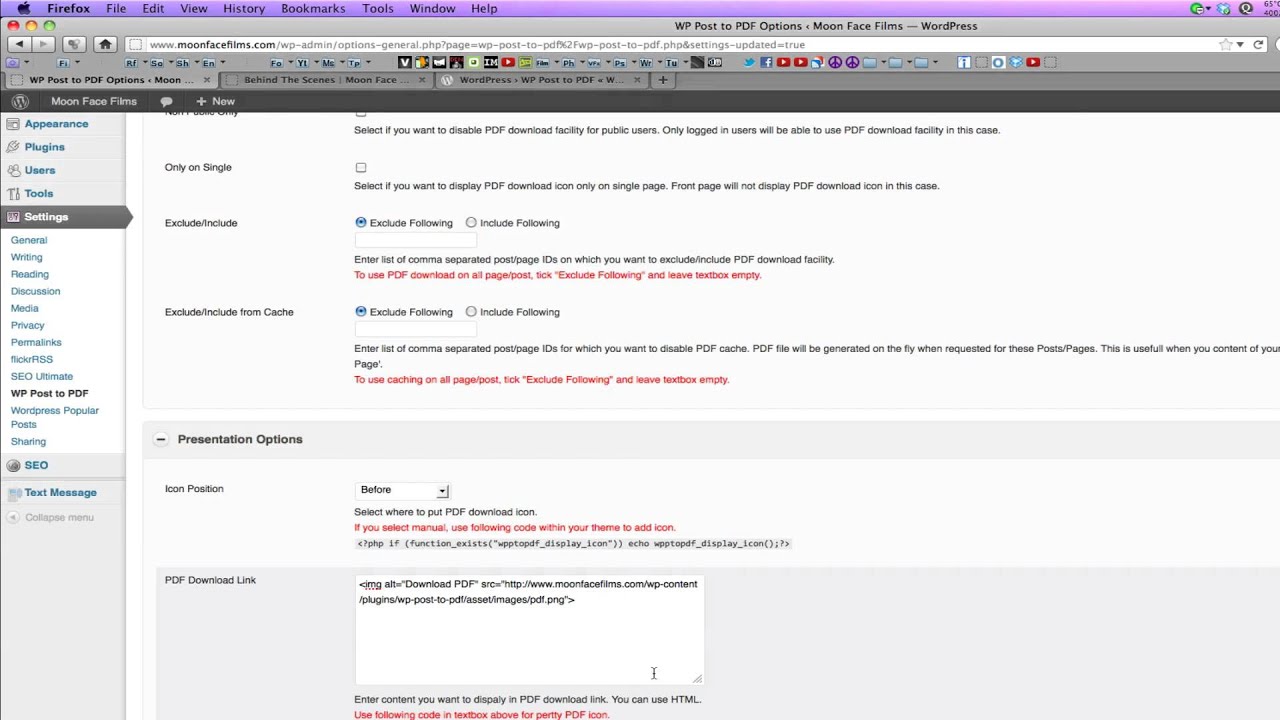The image size is (1280, 720).
Task: Switch to the Behind The Scenes tab
Action: 326,80
